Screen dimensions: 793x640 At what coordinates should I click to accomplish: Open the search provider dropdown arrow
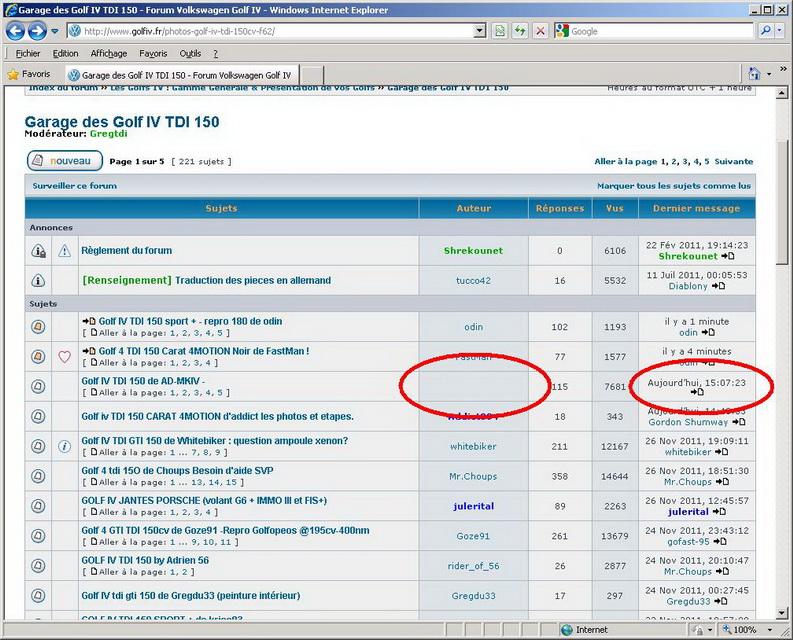pyautogui.click(x=779, y=31)
